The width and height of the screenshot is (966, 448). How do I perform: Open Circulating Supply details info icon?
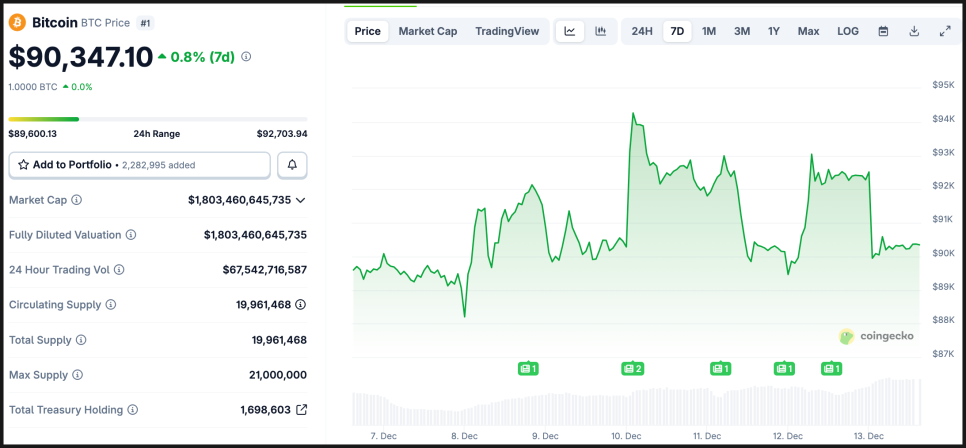coord(300,305)
